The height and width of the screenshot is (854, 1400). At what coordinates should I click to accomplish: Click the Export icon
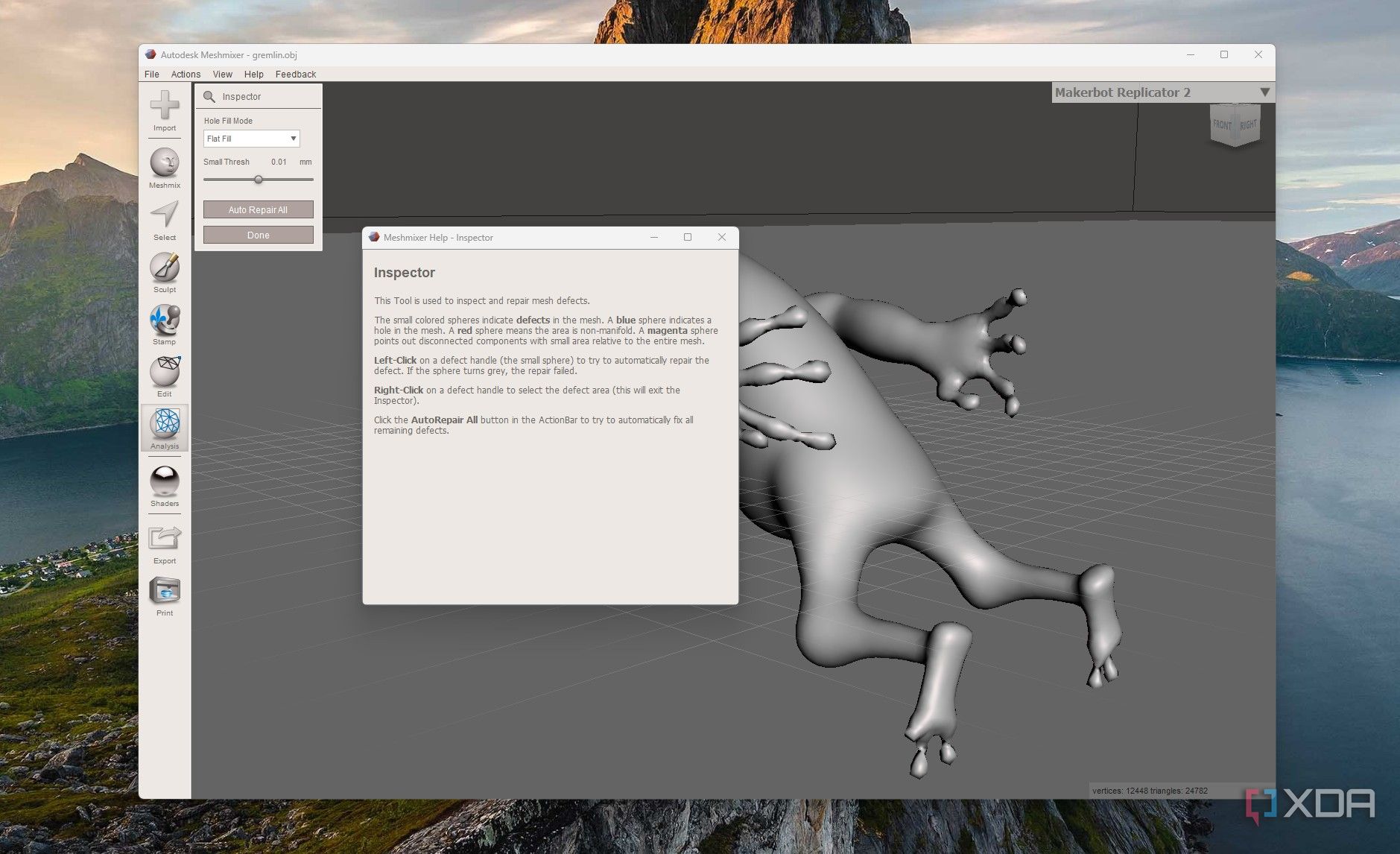165,538
